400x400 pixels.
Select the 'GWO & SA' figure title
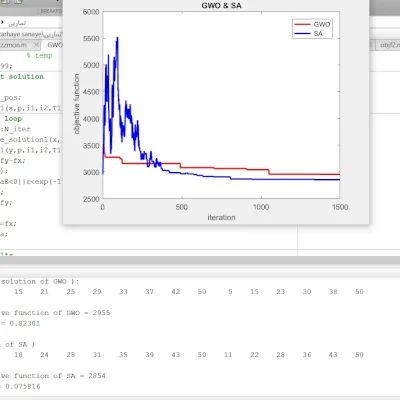point(221,5)
